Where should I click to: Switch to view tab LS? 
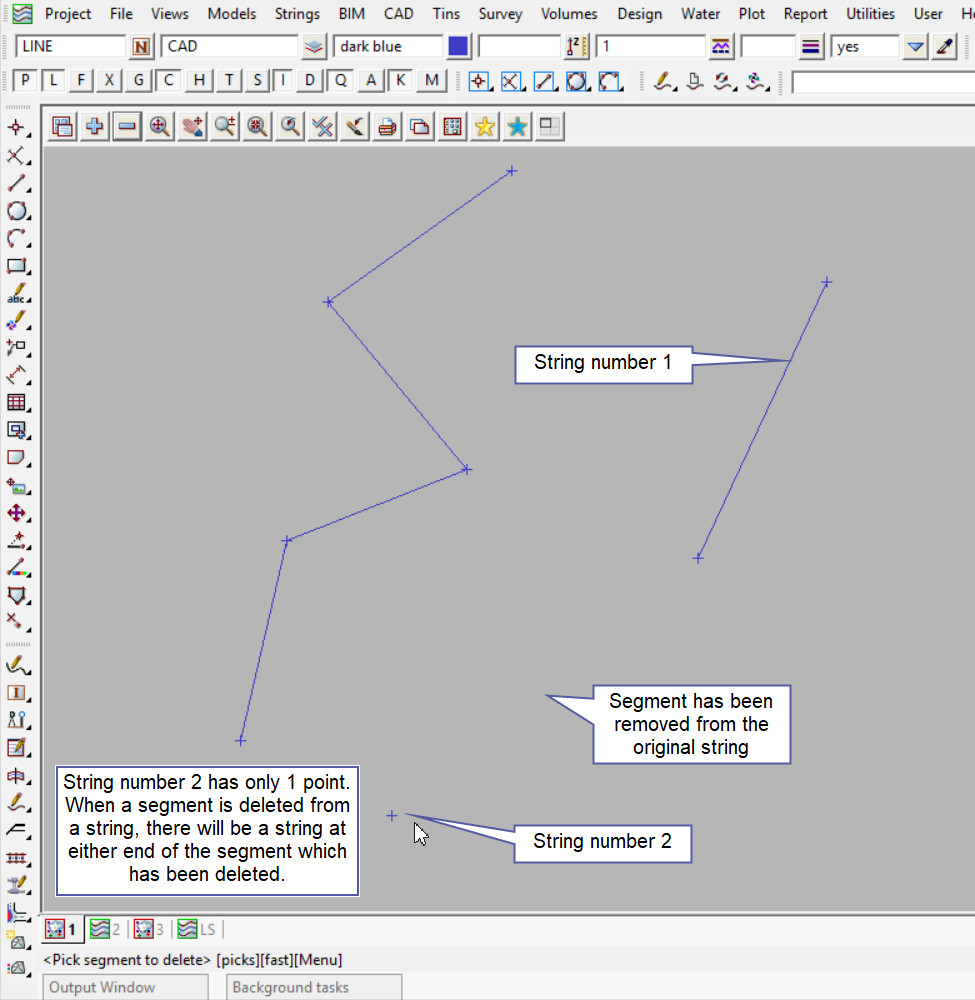click(197, 930)
